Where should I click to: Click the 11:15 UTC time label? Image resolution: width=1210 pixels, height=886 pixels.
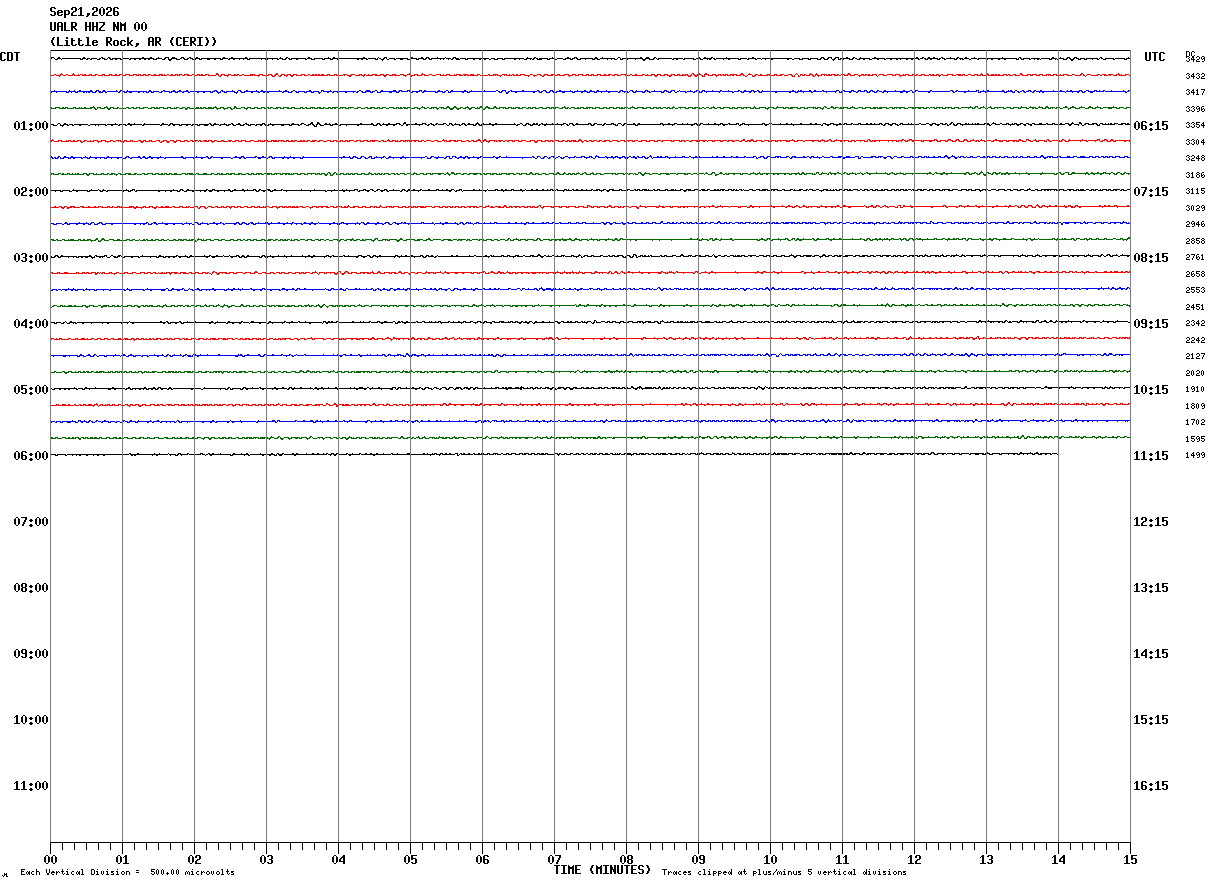1151,456
